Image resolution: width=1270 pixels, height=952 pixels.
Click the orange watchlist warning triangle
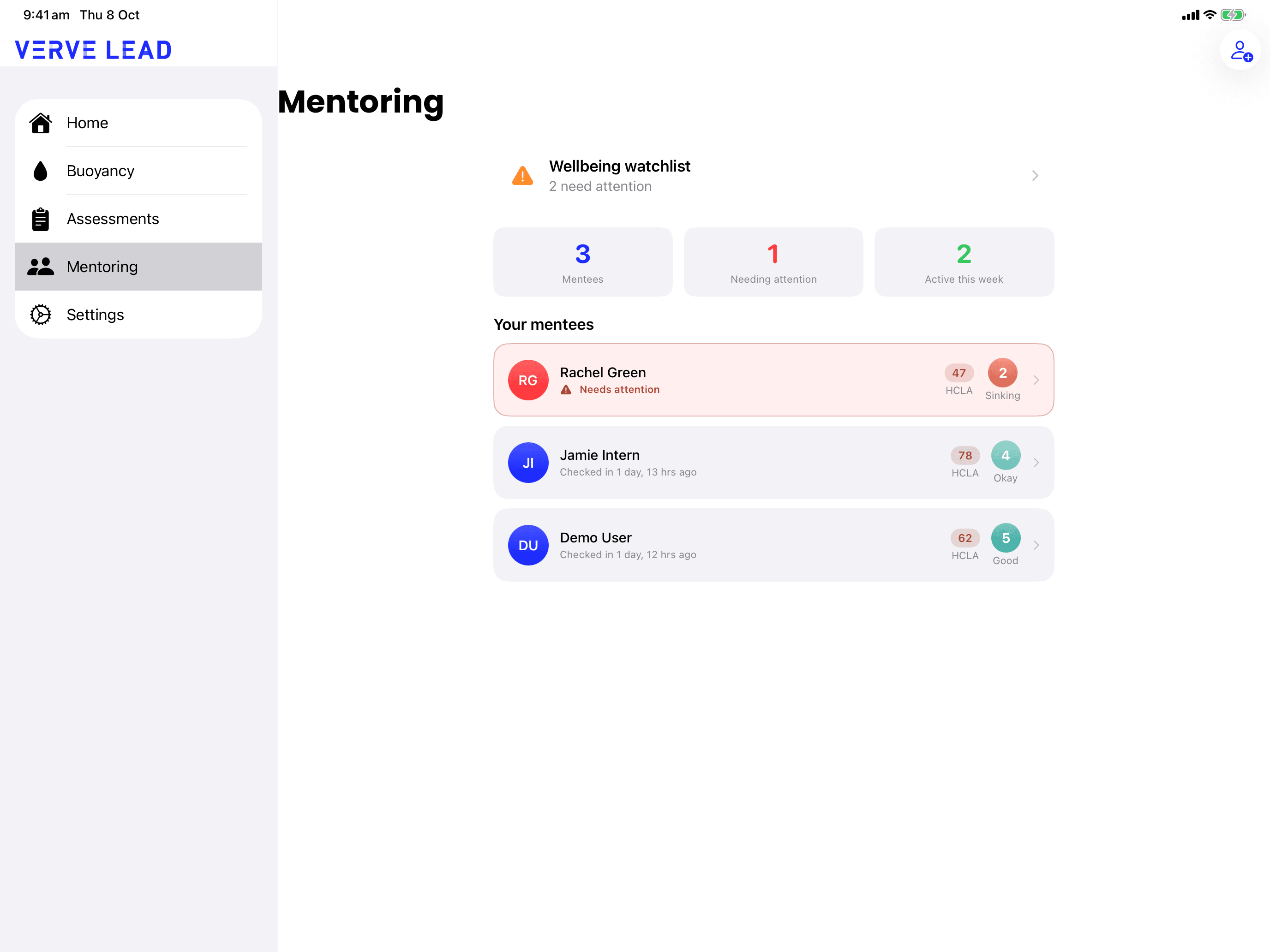[x=522, y=176]
